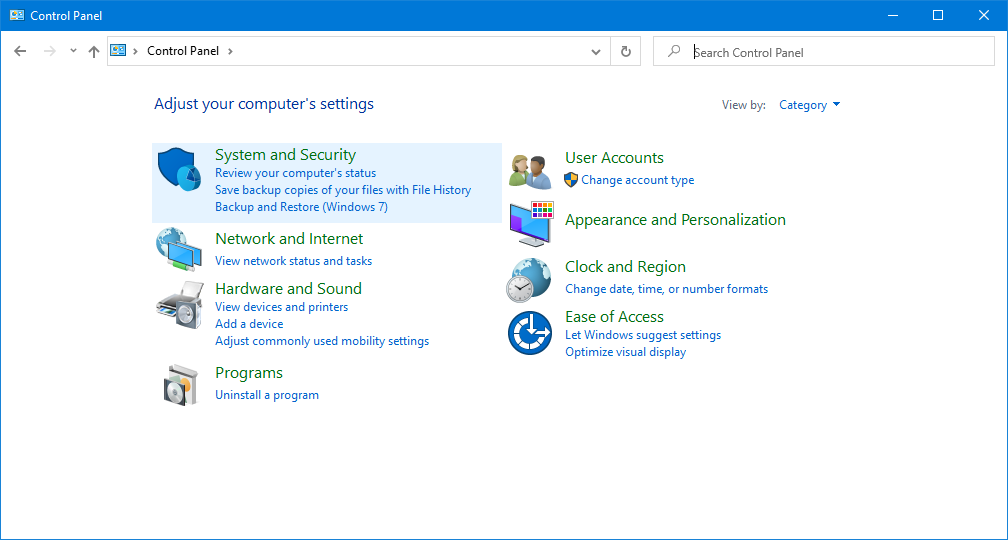This screenshot has height=540, width=1008.
Task: Click the Control Panel icon in address bar
Action: point(118,51)
